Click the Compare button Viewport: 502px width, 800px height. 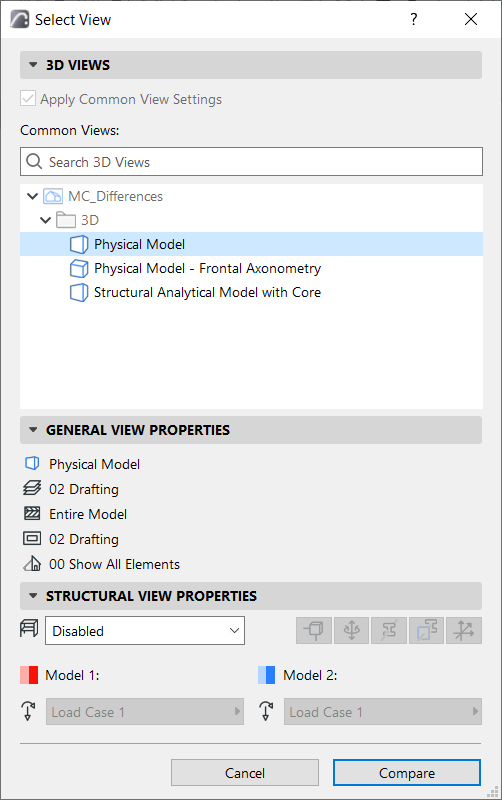(407, 773)
